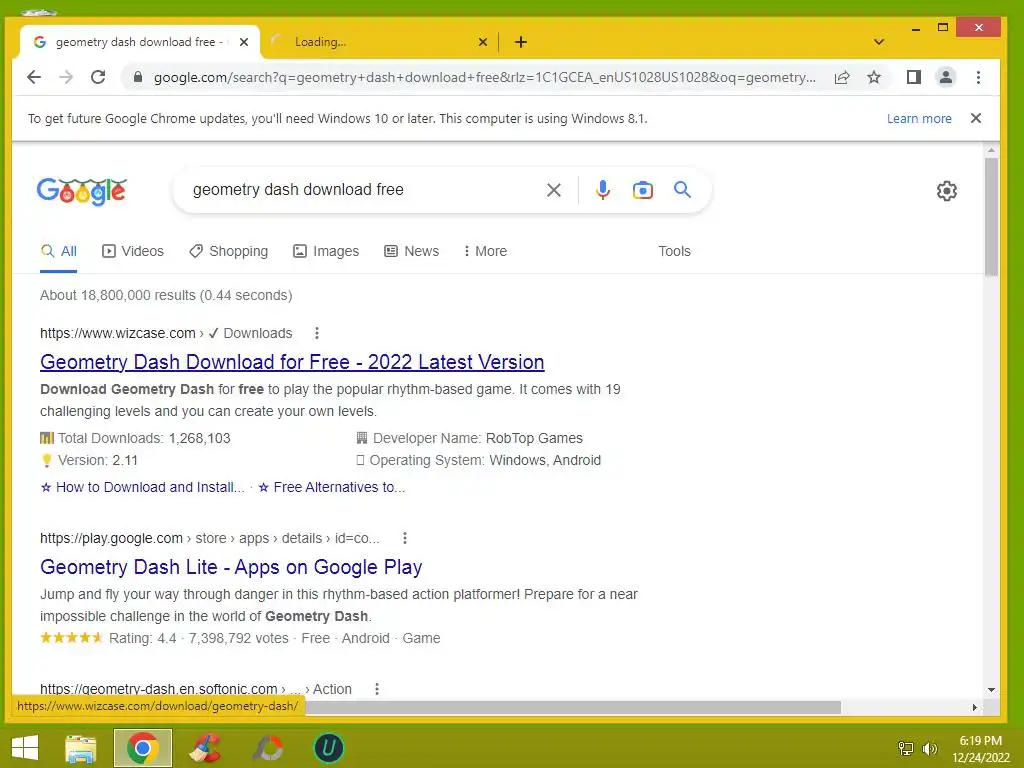Open options for softonic.com result

(377, 689)
